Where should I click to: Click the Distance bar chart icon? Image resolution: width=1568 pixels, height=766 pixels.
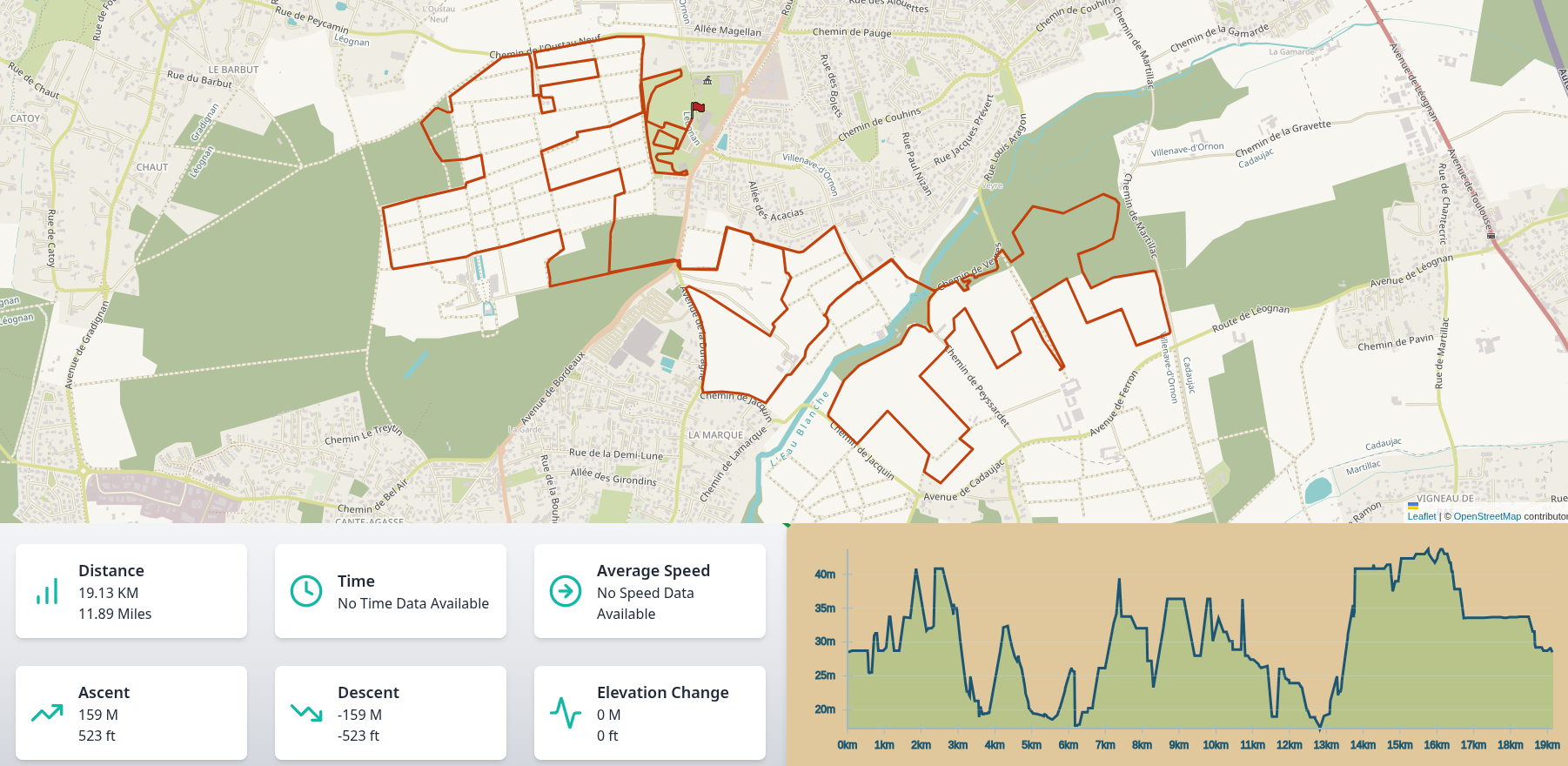47,592
